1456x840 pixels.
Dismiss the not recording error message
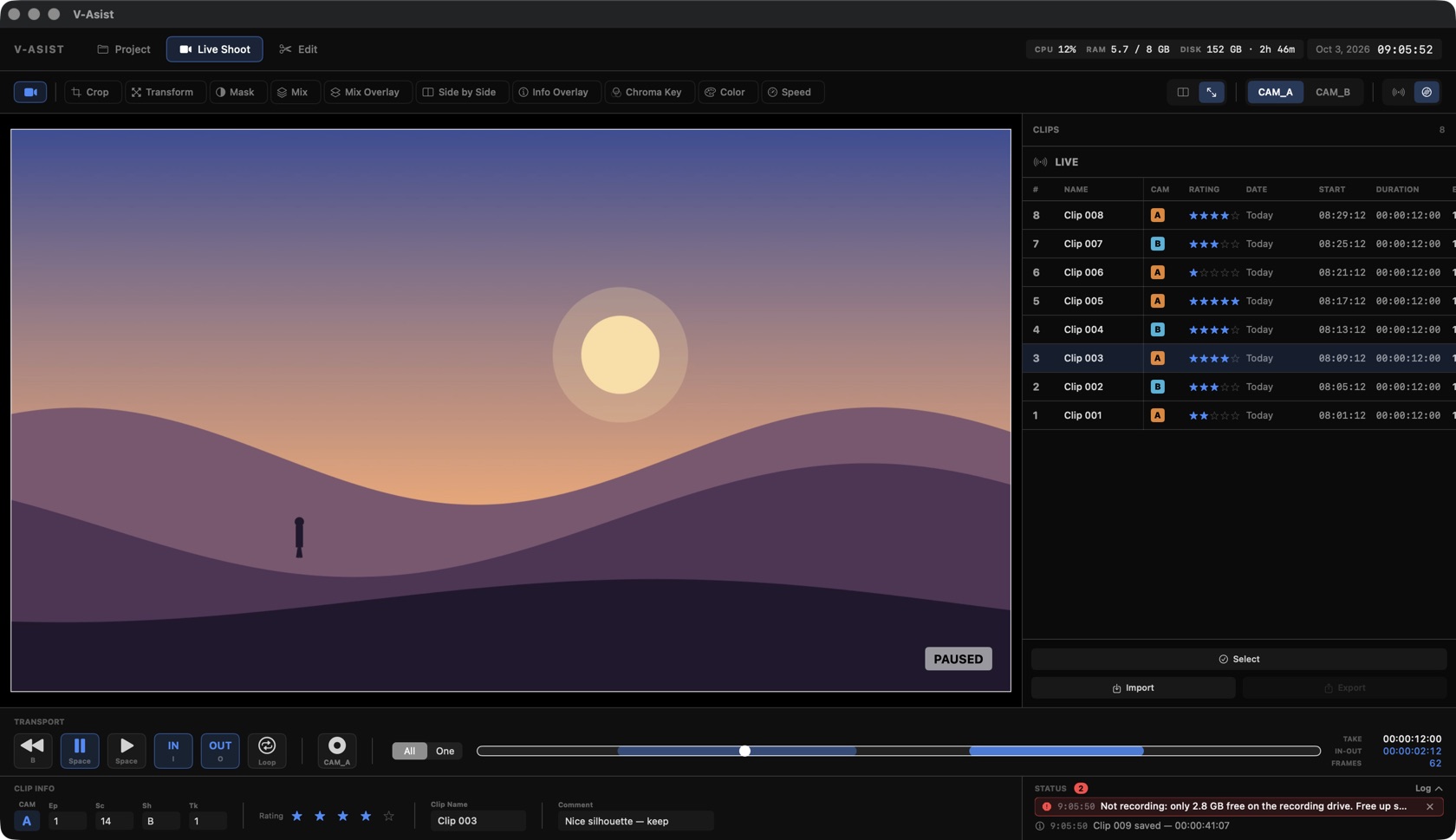[1429, 806]
